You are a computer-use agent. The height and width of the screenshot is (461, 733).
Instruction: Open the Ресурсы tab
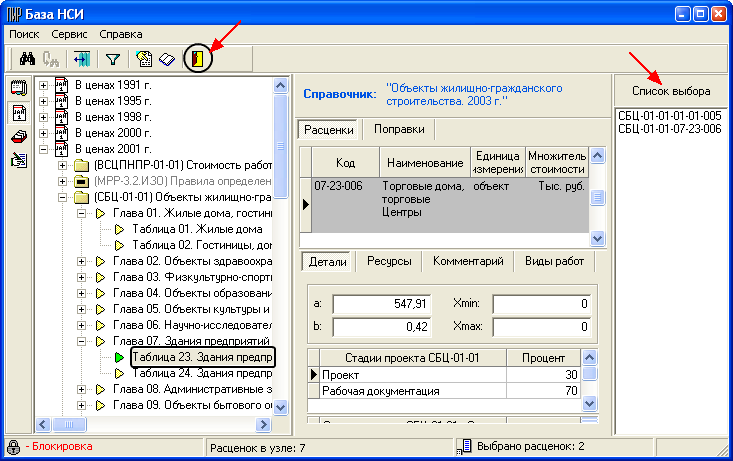[388, 261]
